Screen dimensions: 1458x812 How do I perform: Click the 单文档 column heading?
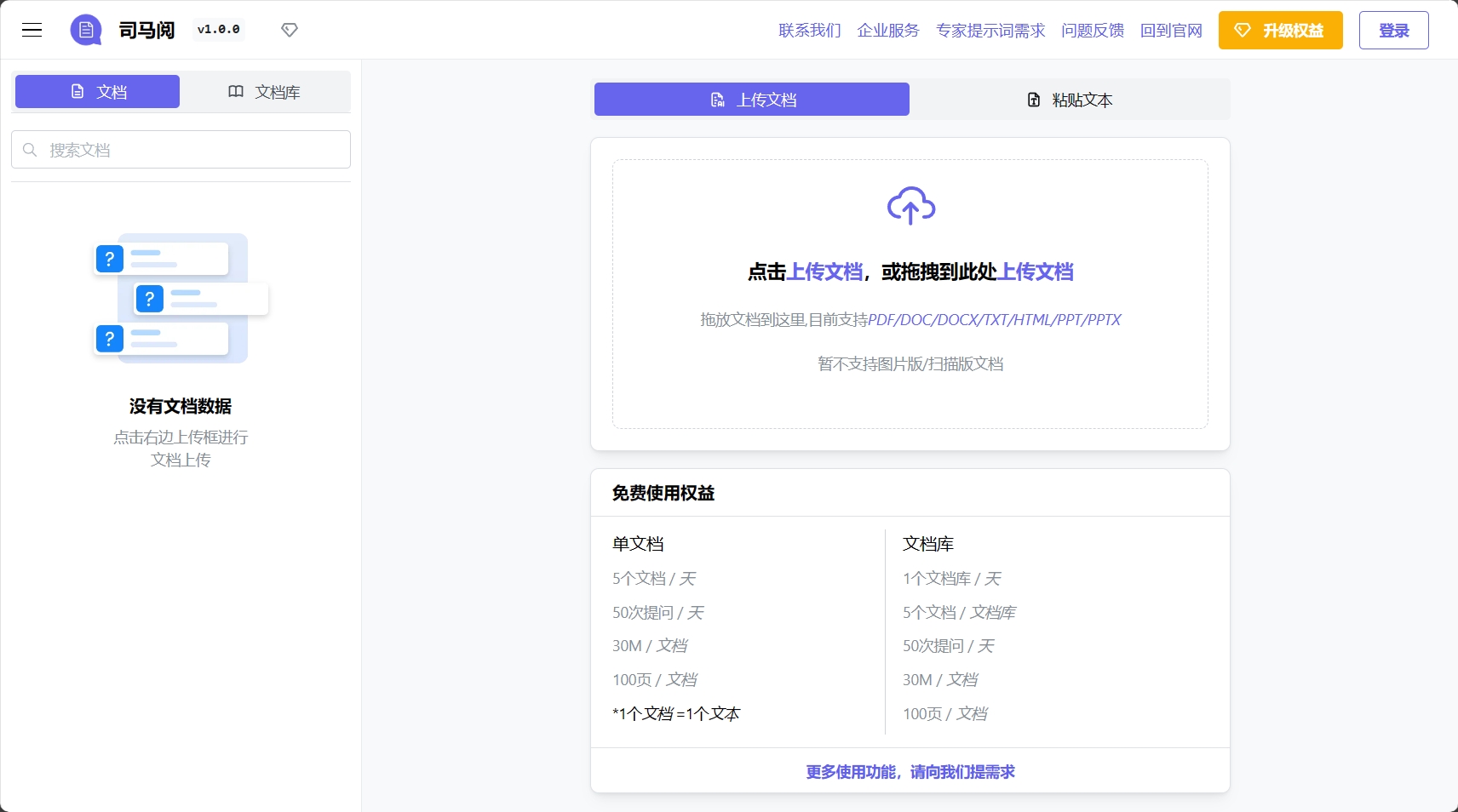click(x=638, y=544)
